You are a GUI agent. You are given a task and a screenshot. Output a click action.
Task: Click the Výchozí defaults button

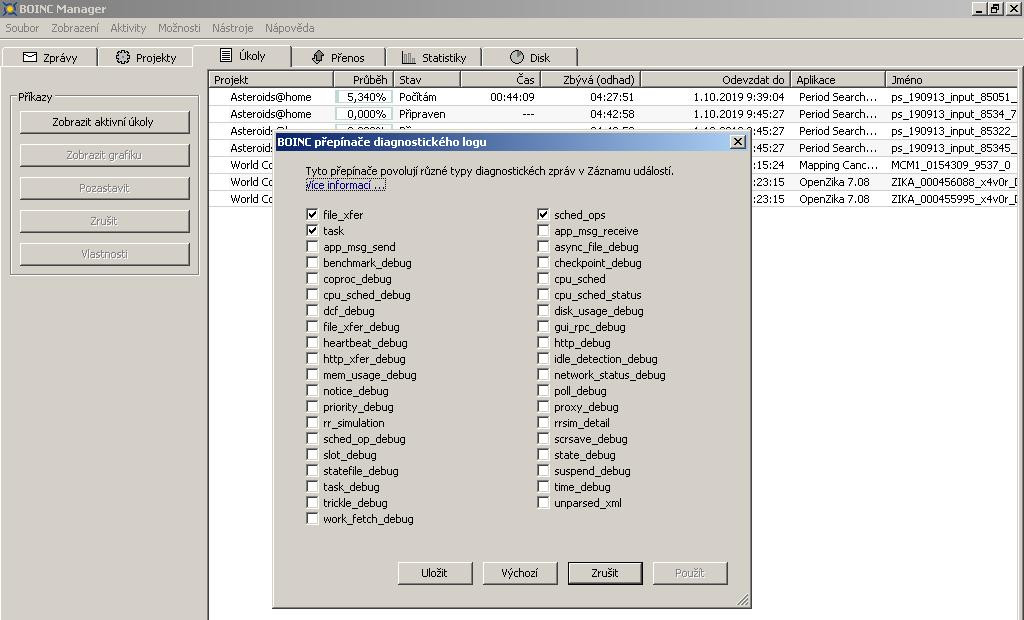520,573
